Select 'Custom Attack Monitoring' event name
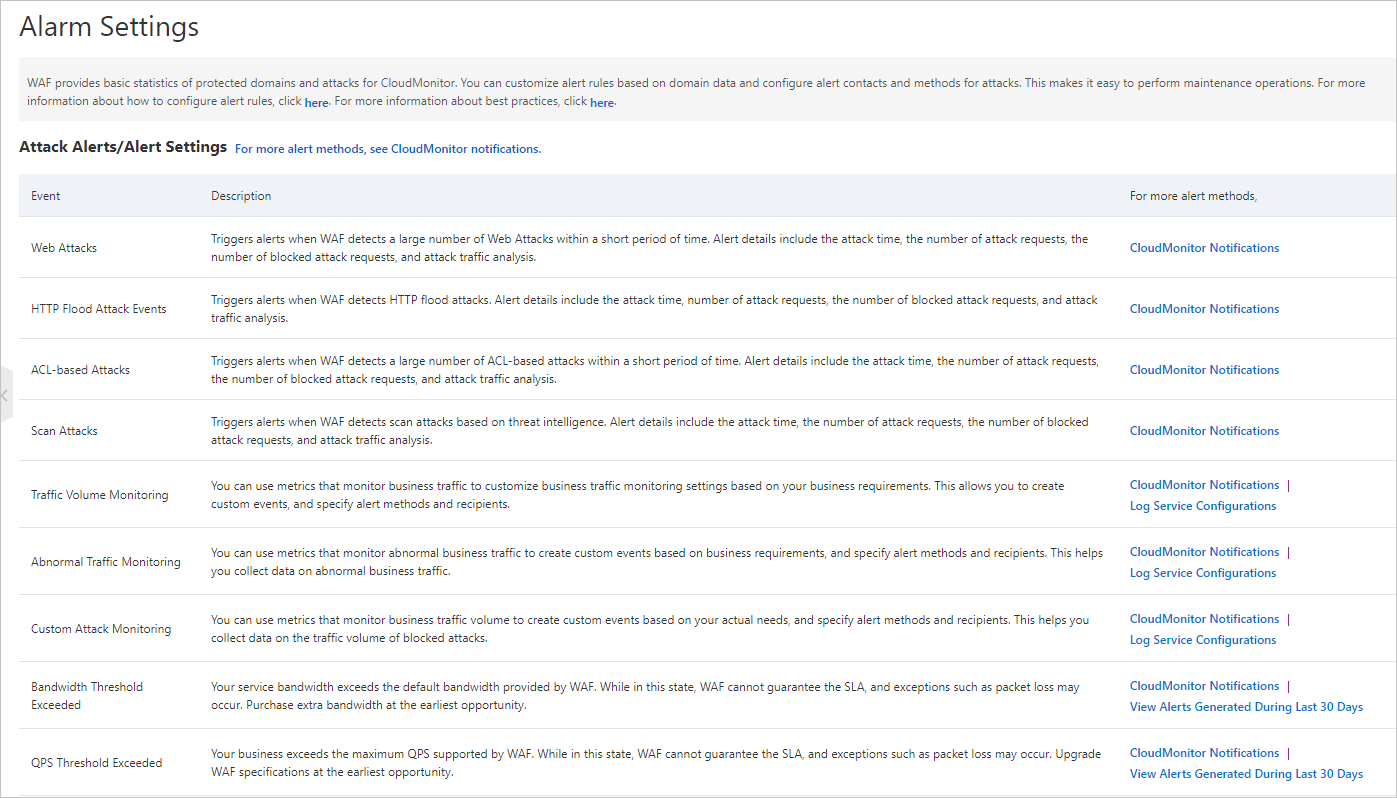1397x798 pixels. tap(101, 629)
